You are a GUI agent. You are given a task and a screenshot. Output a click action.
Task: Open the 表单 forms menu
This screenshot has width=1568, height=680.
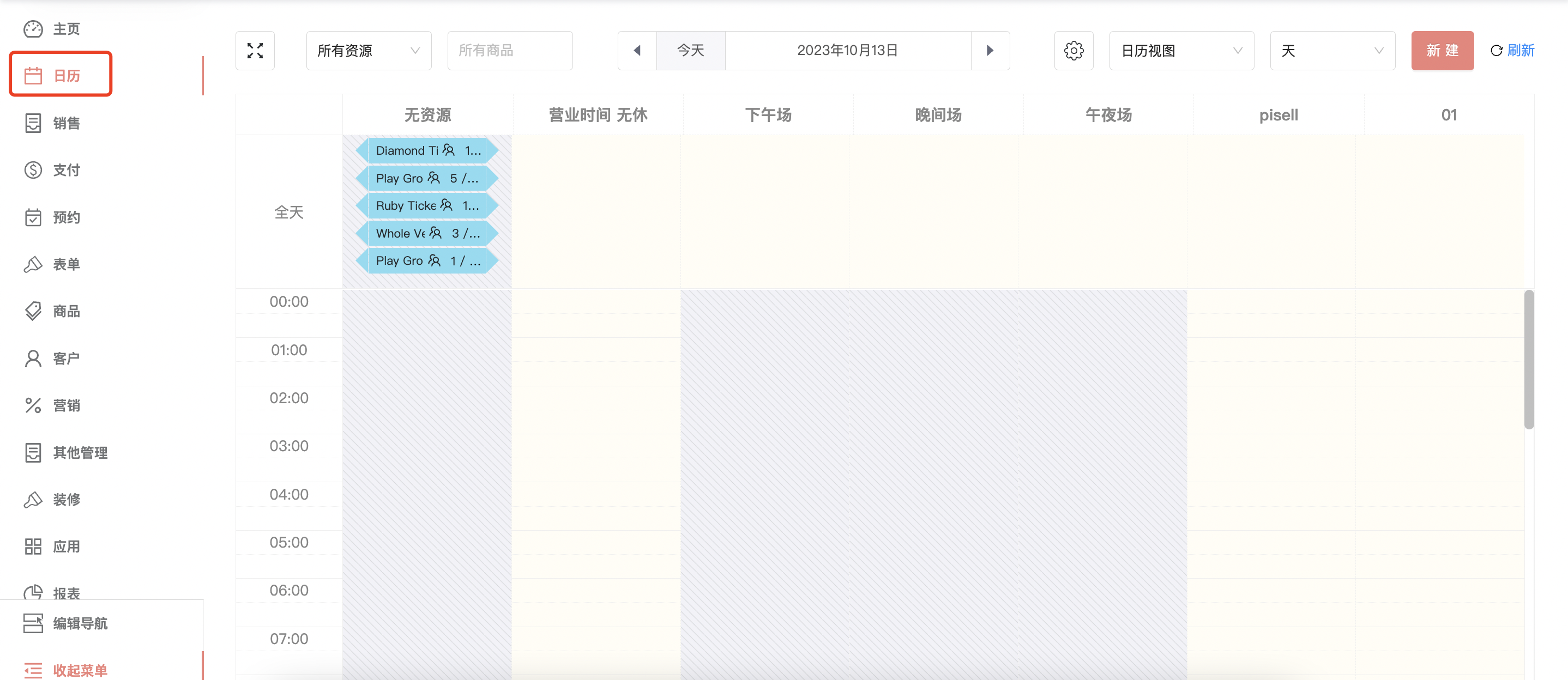tap(52, 264)
